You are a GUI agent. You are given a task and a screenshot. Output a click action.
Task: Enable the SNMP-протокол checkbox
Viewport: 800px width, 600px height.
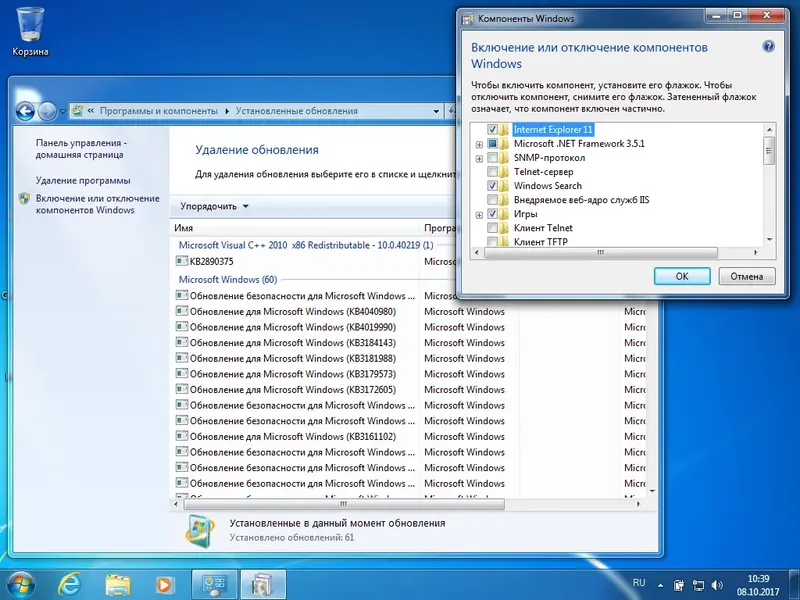(x=492, y=158)
